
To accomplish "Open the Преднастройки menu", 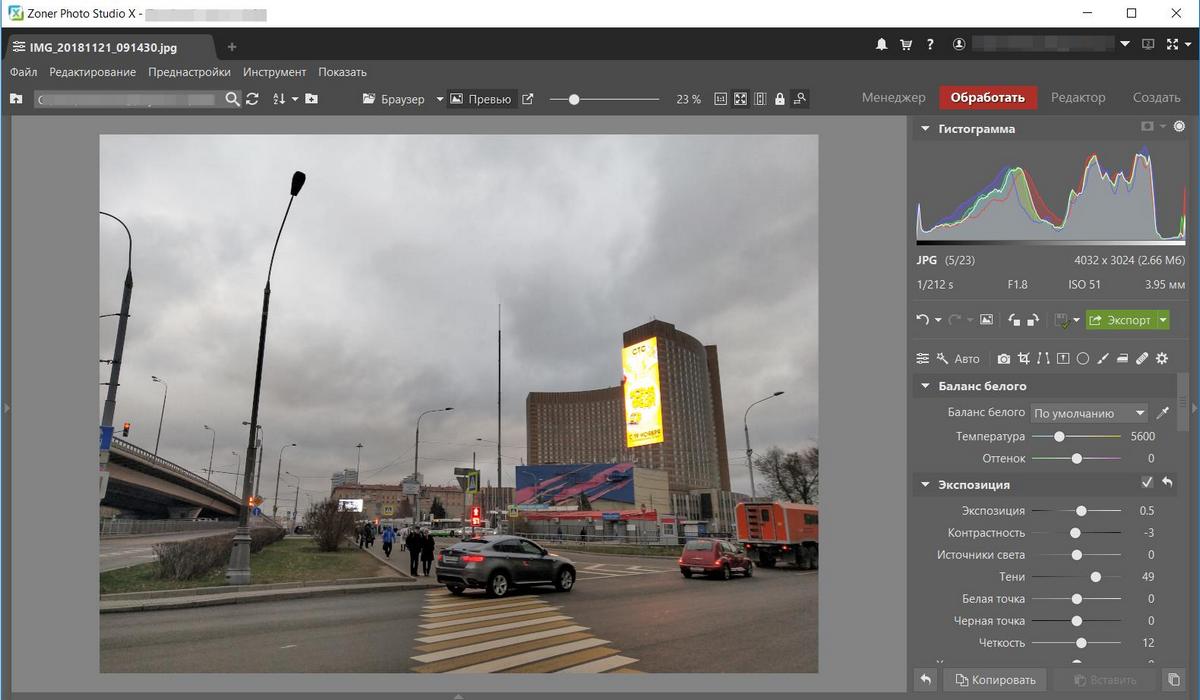I will point(187,71).
